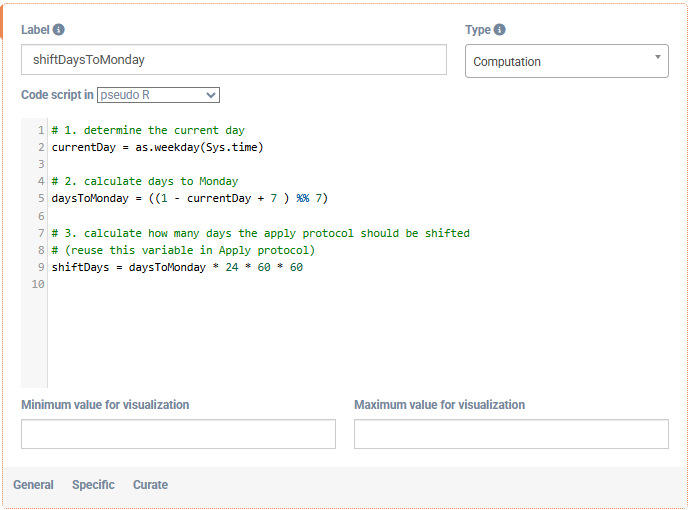Screen dimensions: 689x510
Task: Click line number 6 in the gutter
Action: point(41,216)
